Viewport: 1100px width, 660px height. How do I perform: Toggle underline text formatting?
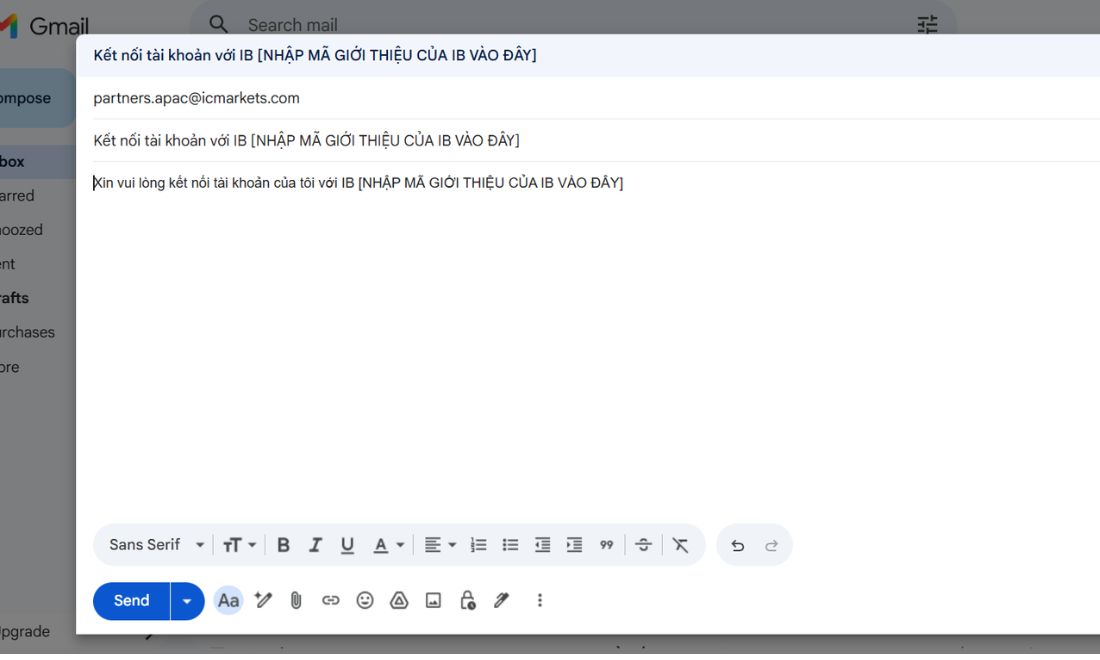(x=347, y=545)
